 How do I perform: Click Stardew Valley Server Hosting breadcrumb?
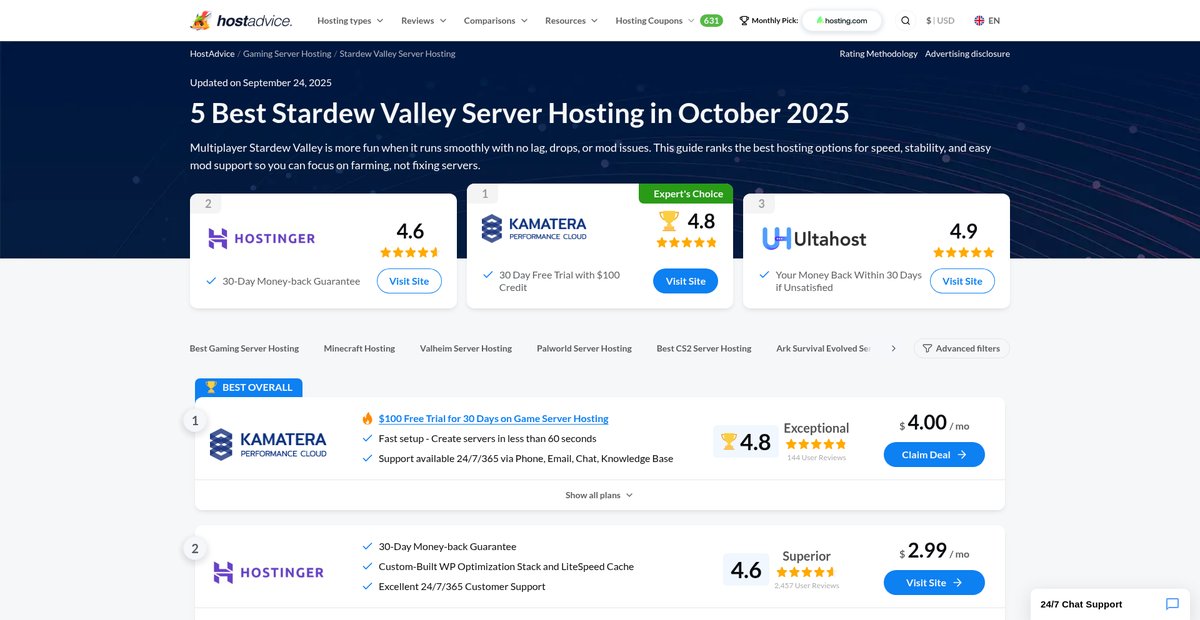click(x=397, y=54)
